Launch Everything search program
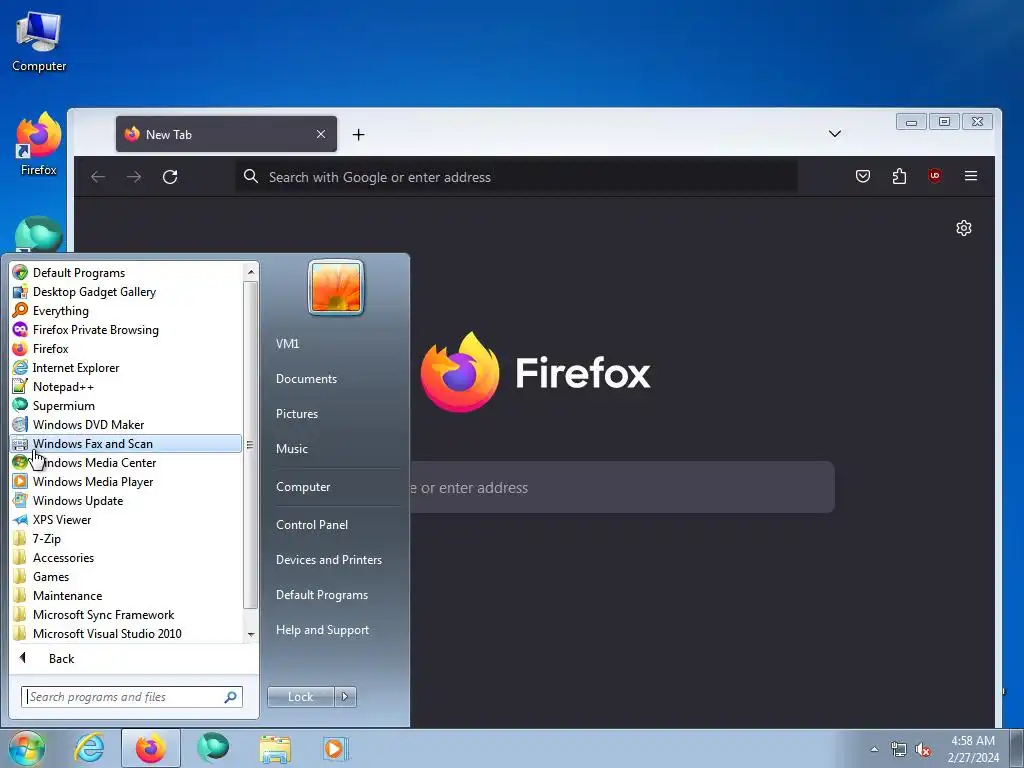The width and height of the screenshot is (1024, 768). pyautogui.click(x=126, y=310)
